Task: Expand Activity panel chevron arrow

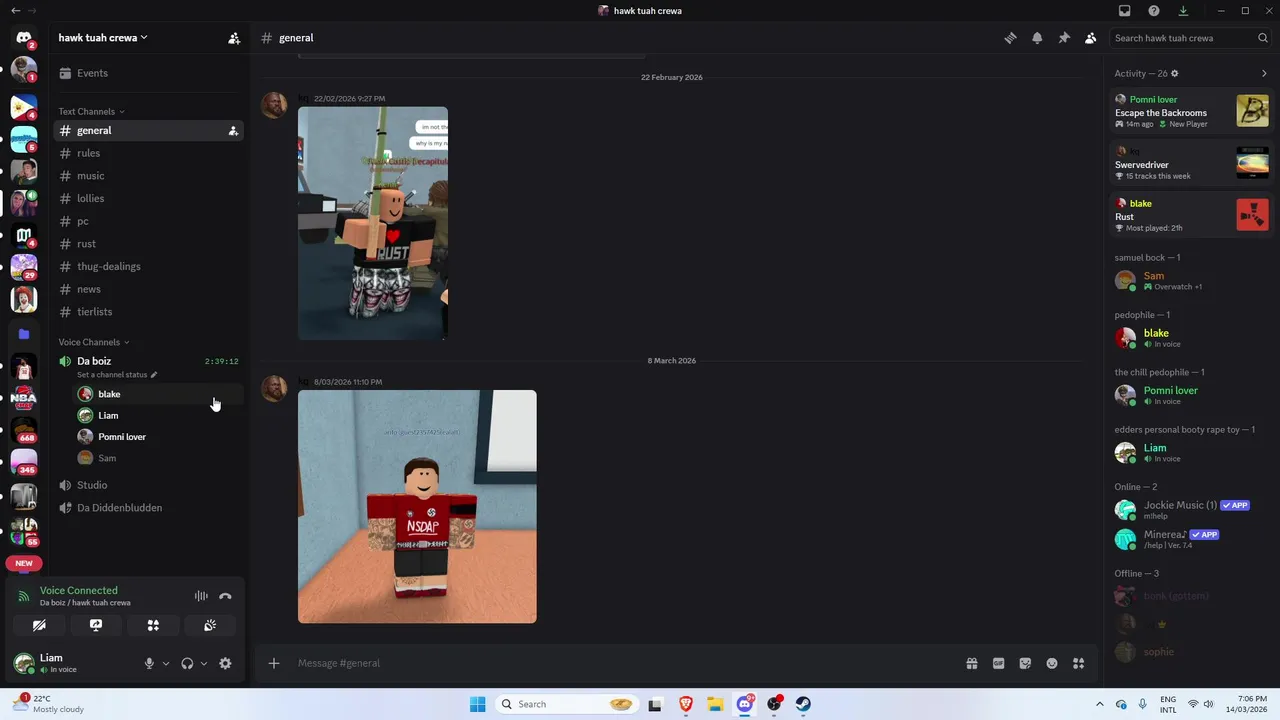Action: coord(1264,74)
